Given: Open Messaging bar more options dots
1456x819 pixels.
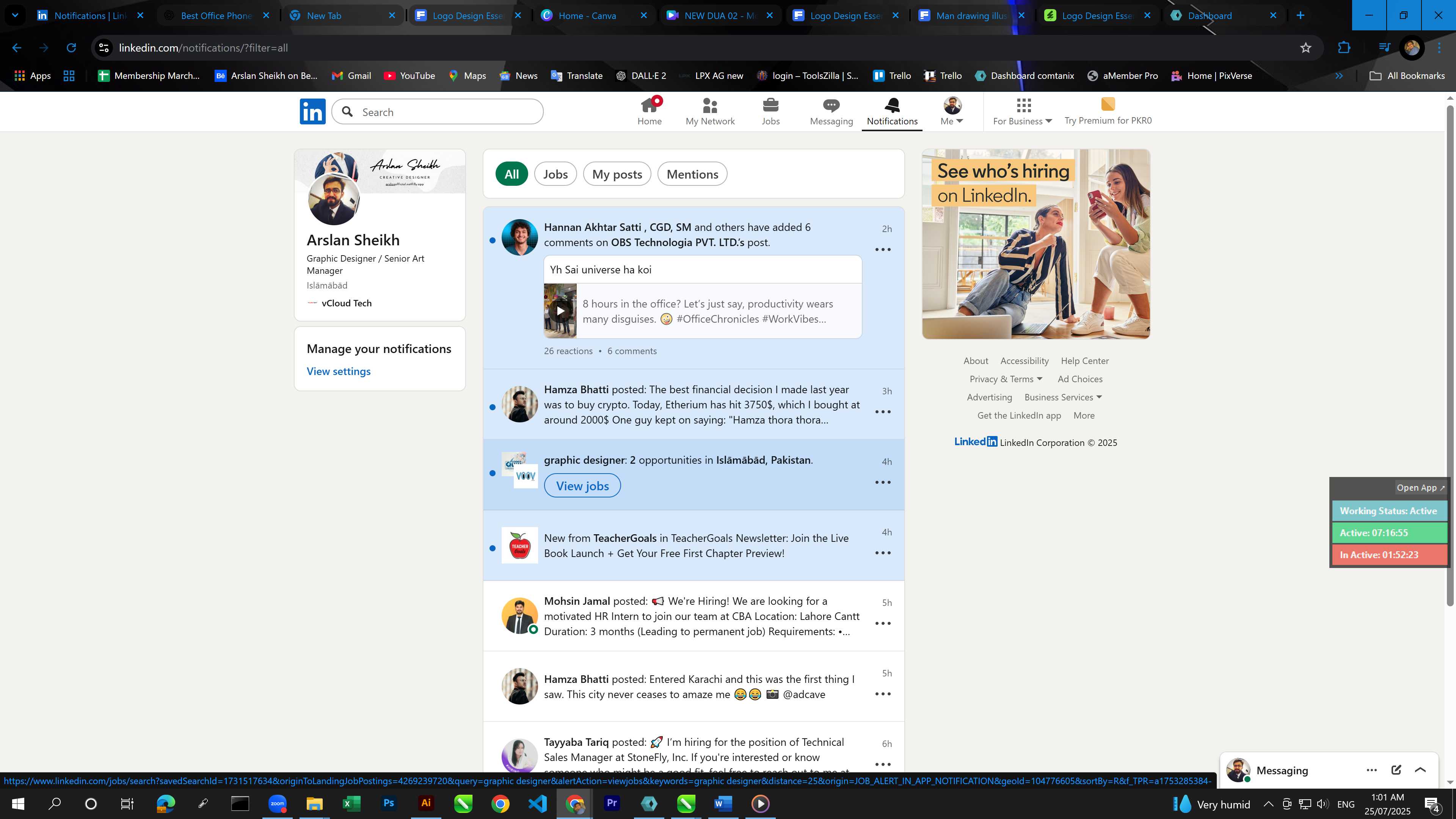Looking at the screenshot, I should tap(1372, 770).
